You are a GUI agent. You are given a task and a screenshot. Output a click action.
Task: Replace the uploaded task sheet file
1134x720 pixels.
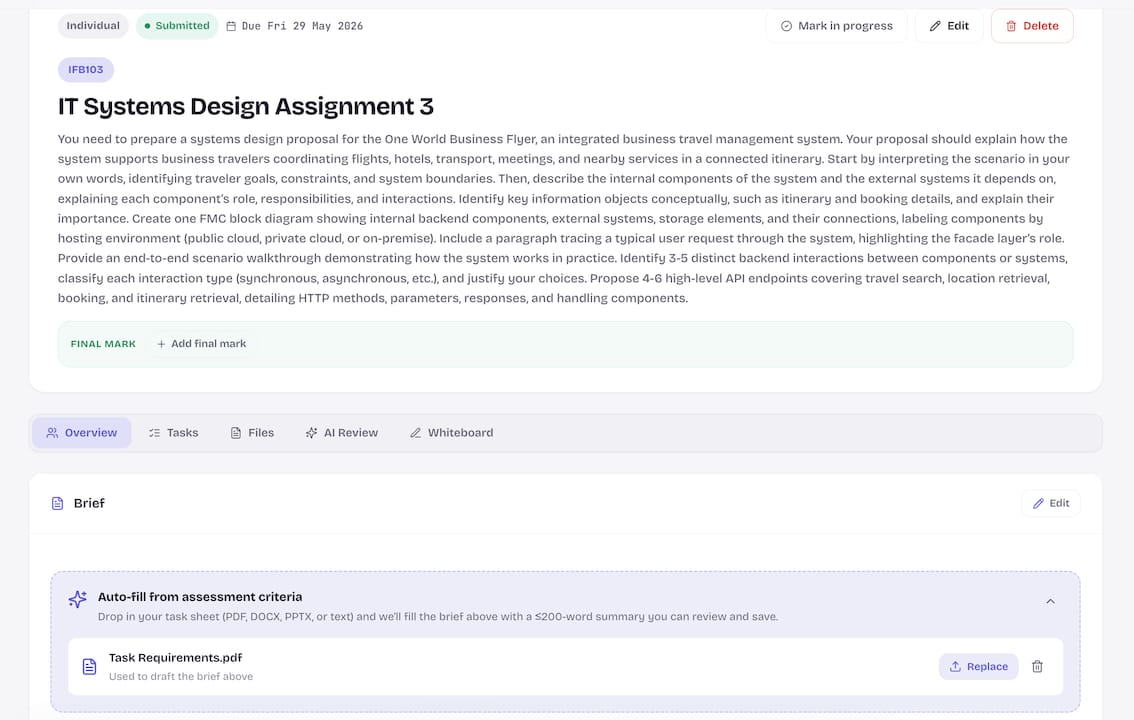(978, 667)
